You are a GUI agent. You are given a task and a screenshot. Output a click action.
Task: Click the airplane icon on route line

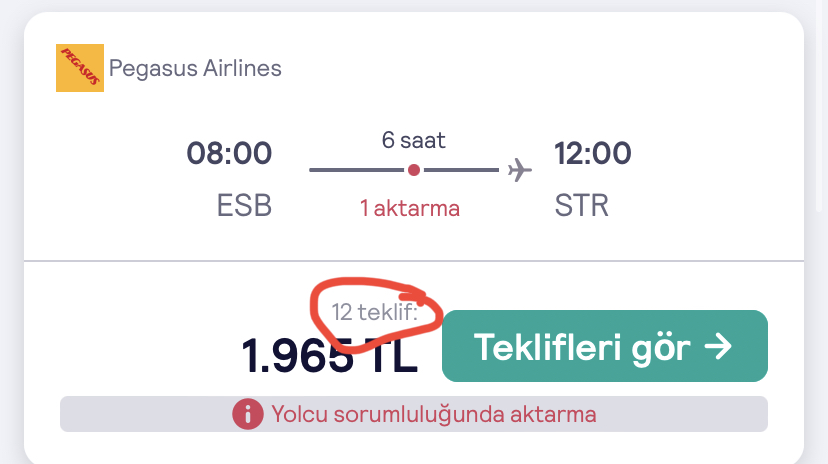click(519, 170)
